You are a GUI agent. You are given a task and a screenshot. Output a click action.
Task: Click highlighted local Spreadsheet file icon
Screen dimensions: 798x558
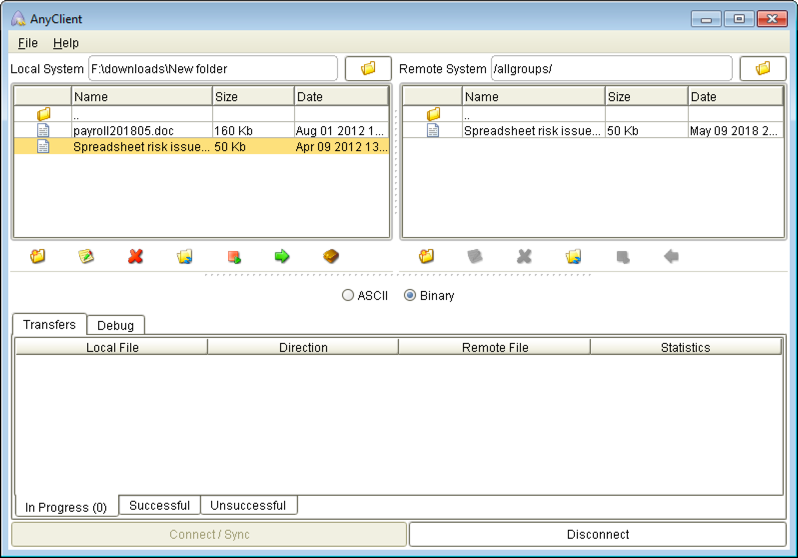43,147
